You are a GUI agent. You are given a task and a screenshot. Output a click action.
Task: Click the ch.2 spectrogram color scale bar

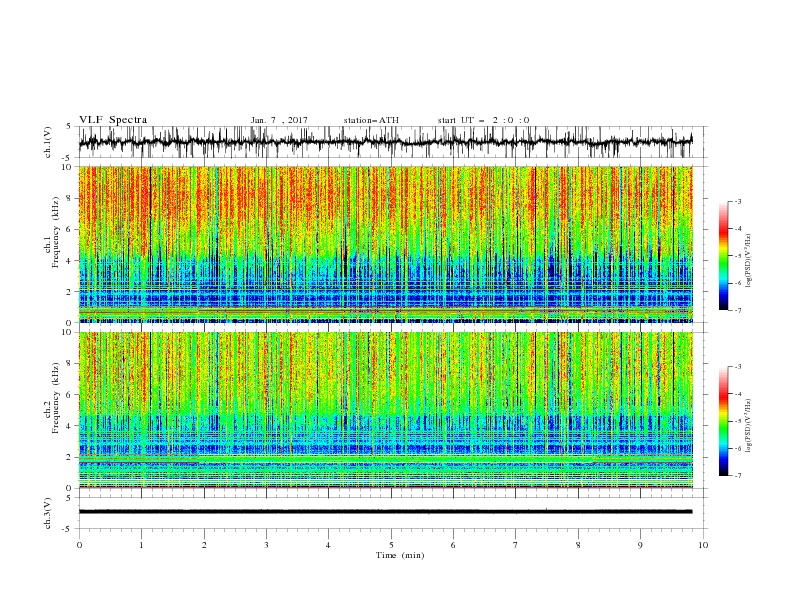point(723,421)
